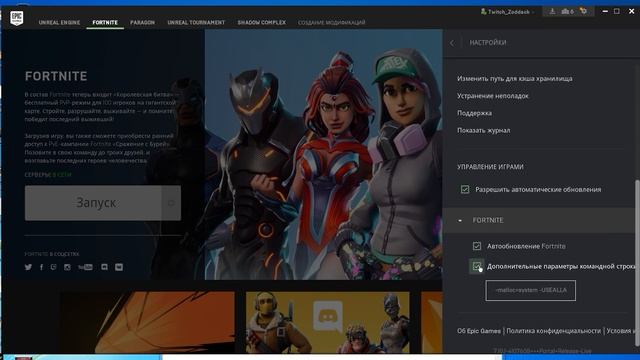Open Политика конфиденциальности link
640x360 pixels.
[x=553, y=331]
